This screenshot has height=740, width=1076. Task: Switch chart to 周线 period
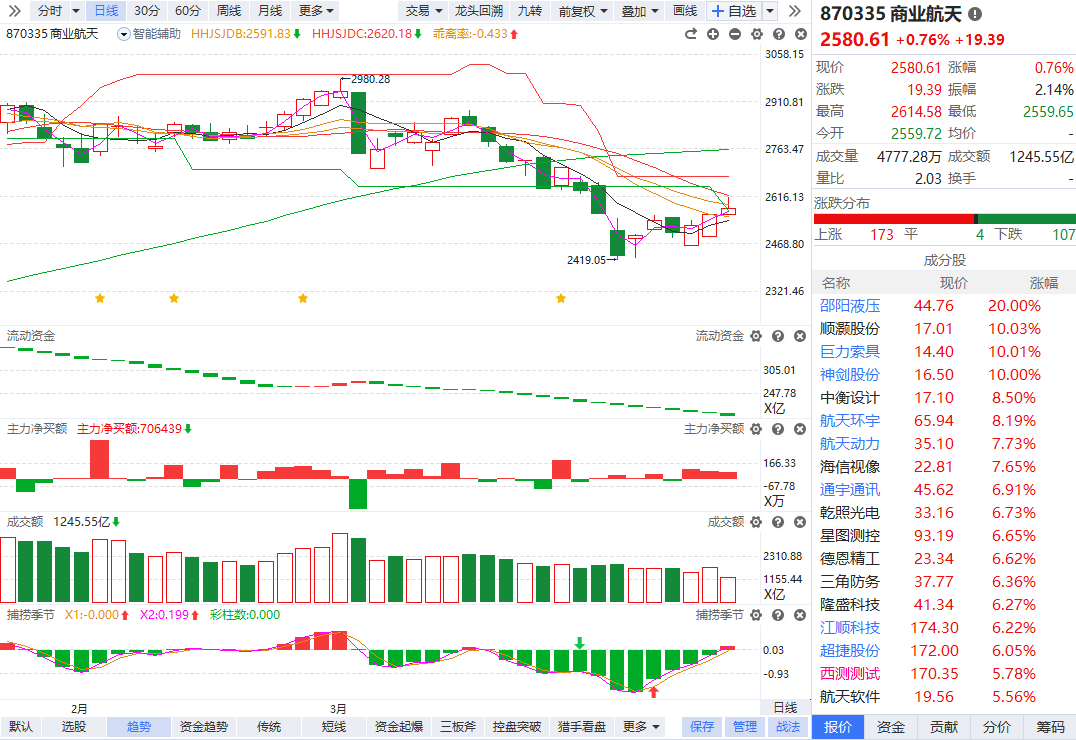pyautogui.click(x=228, y=11)
